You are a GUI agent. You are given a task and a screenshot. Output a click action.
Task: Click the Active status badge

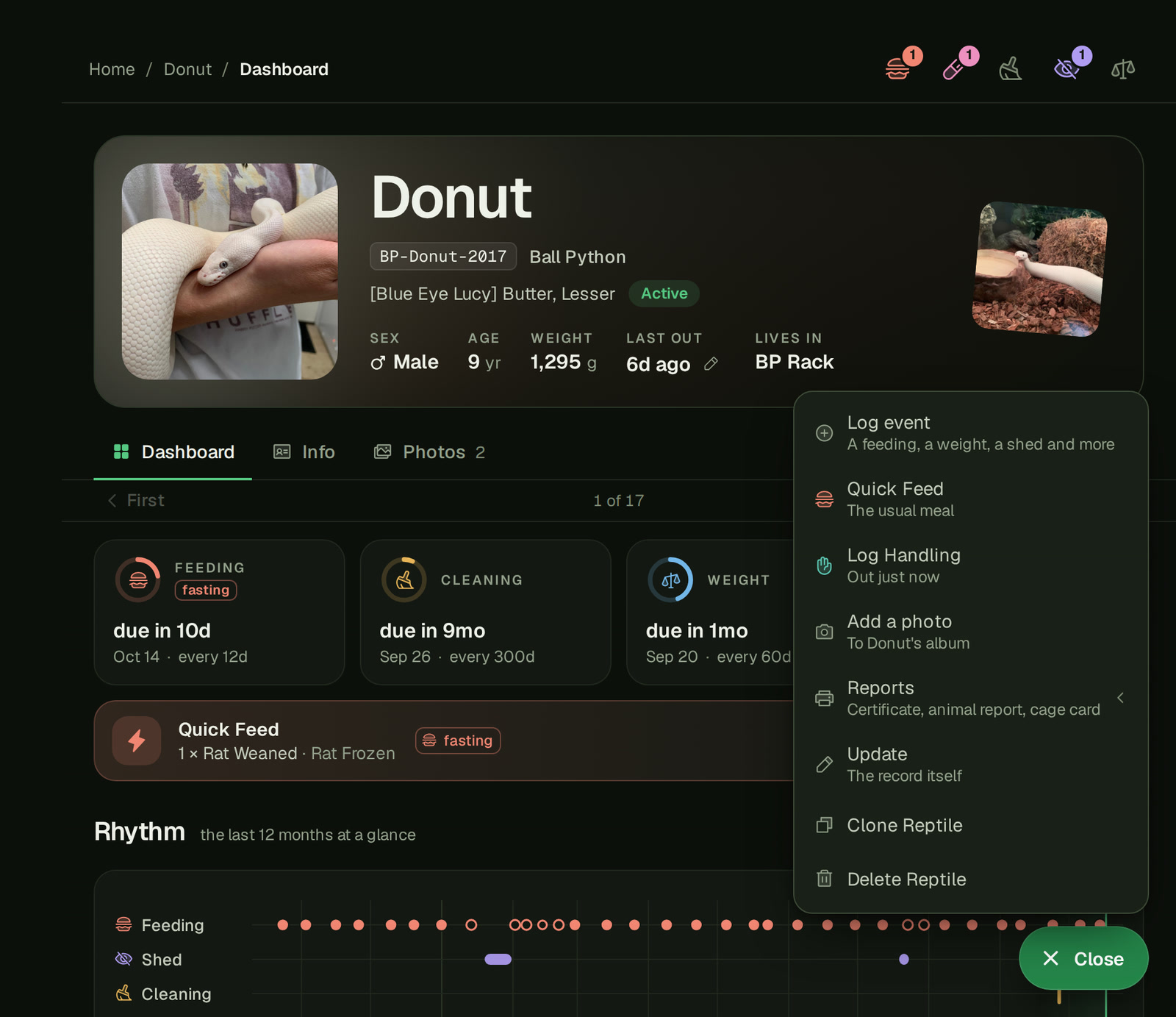click(664, 293)
